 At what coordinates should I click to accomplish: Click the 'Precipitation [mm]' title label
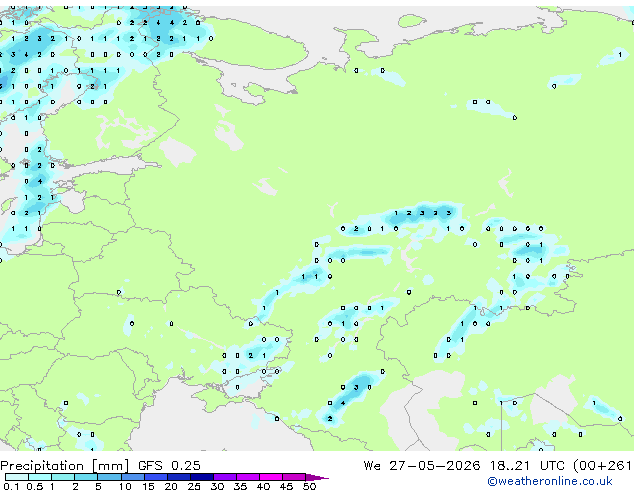pyautogui.click(x=65, y=466)
